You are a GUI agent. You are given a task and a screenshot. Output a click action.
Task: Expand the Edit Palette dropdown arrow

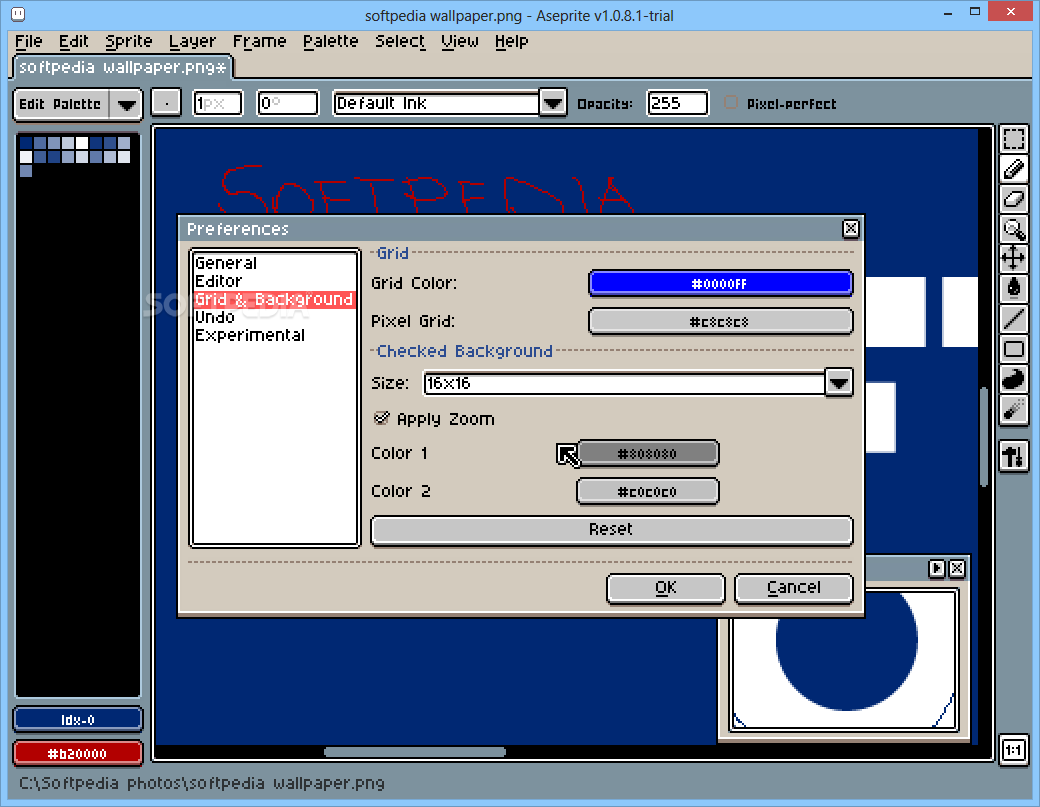(126, 104)
